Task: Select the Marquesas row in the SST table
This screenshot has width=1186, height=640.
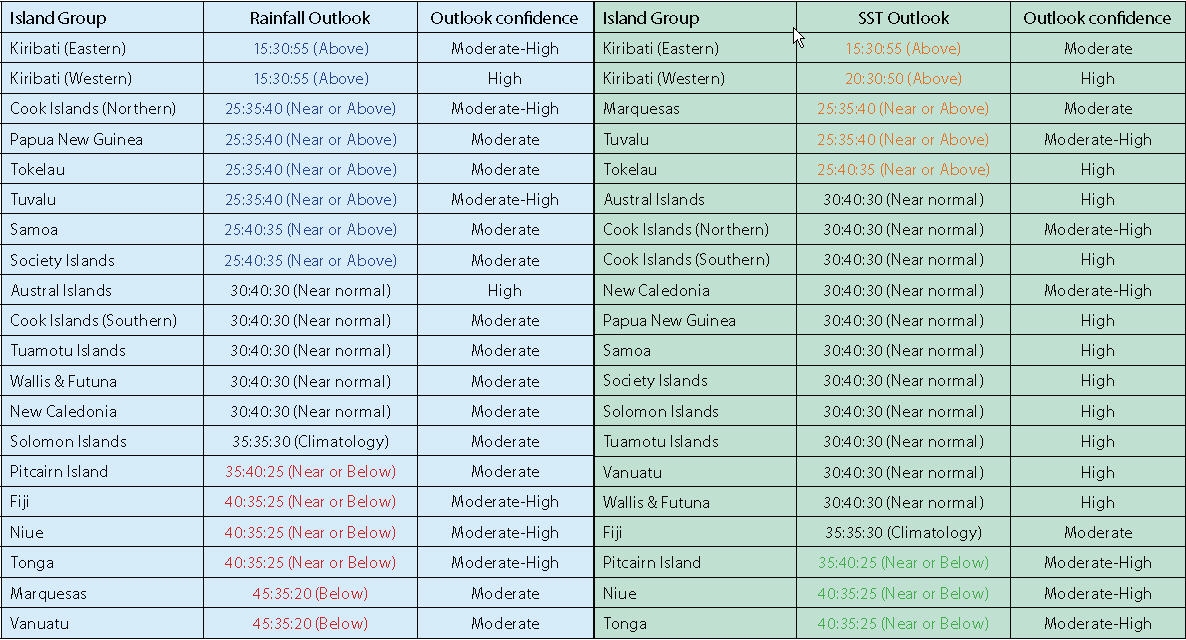Action: pos(641,108)
